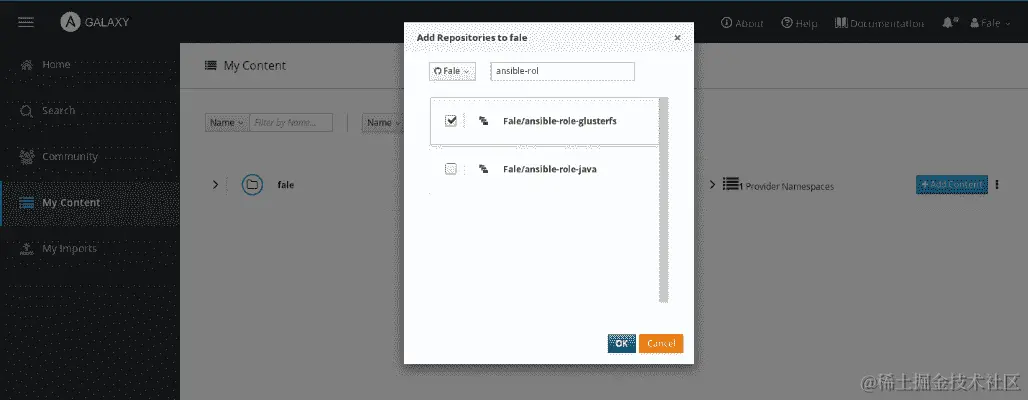Click the fale namespace folder icon
Screen dimensions: 1028x400
point(252,185)
